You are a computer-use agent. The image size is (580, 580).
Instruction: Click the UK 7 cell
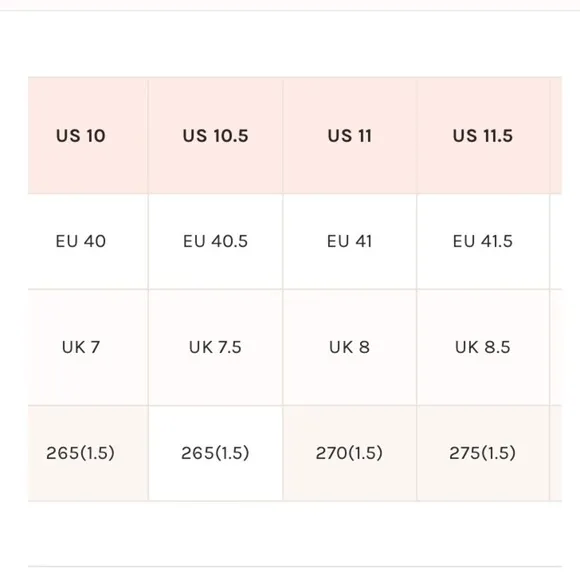(x=88, y=347)
